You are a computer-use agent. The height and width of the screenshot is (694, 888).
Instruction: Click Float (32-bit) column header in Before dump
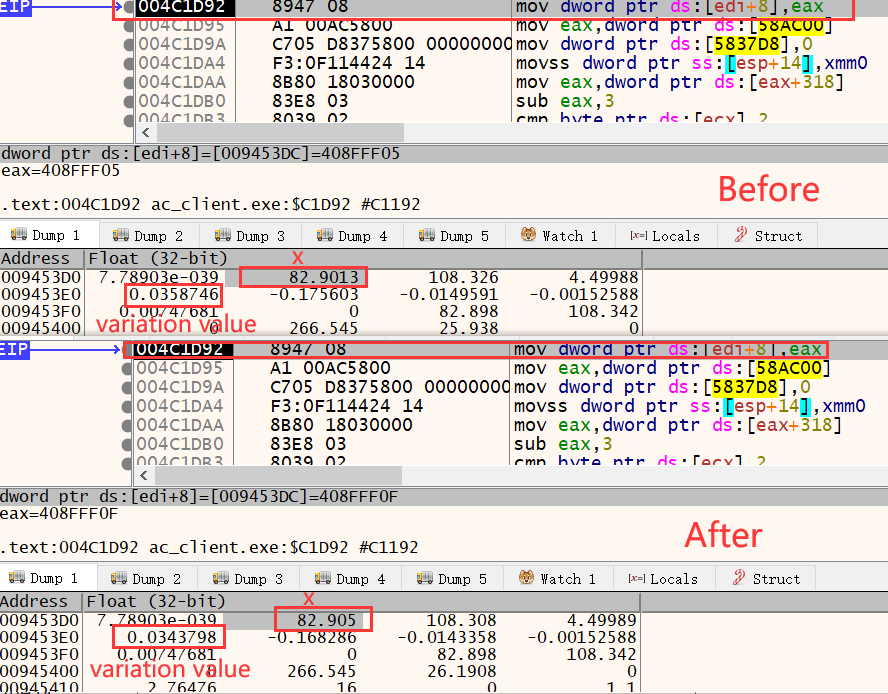(156, 258)
